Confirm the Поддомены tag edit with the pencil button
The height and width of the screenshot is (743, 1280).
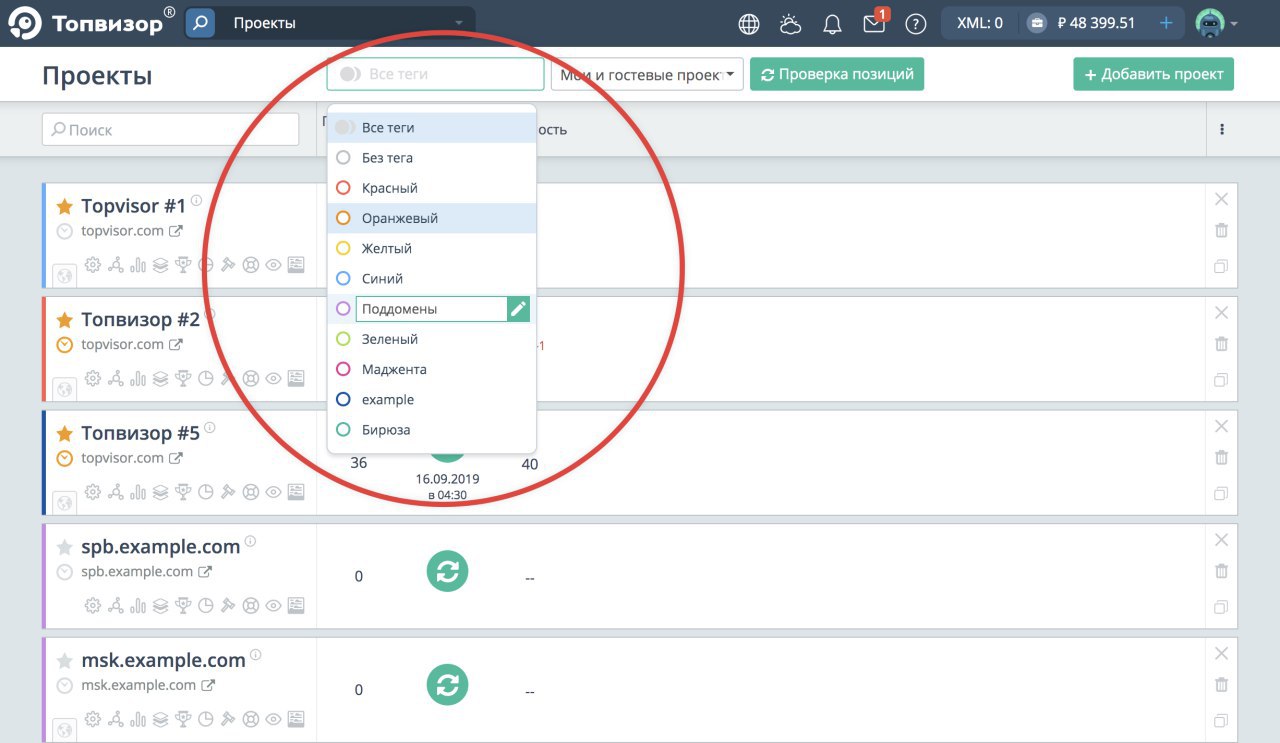pos(518,309)
